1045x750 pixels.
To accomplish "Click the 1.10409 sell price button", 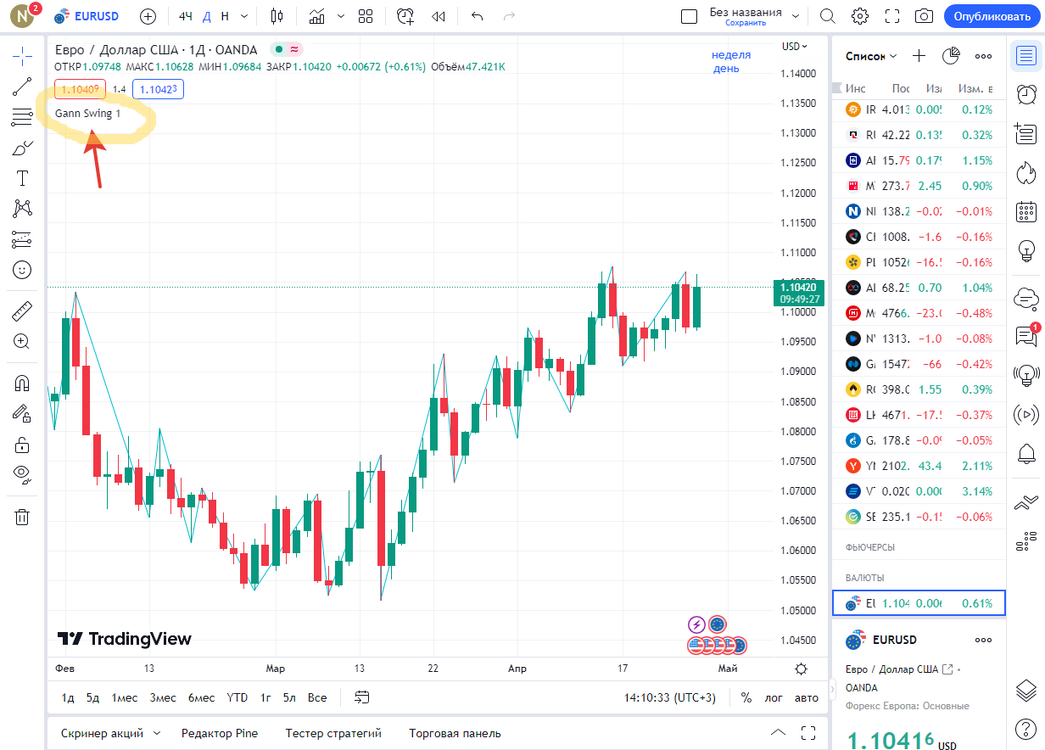I will (x=80, y=89).
